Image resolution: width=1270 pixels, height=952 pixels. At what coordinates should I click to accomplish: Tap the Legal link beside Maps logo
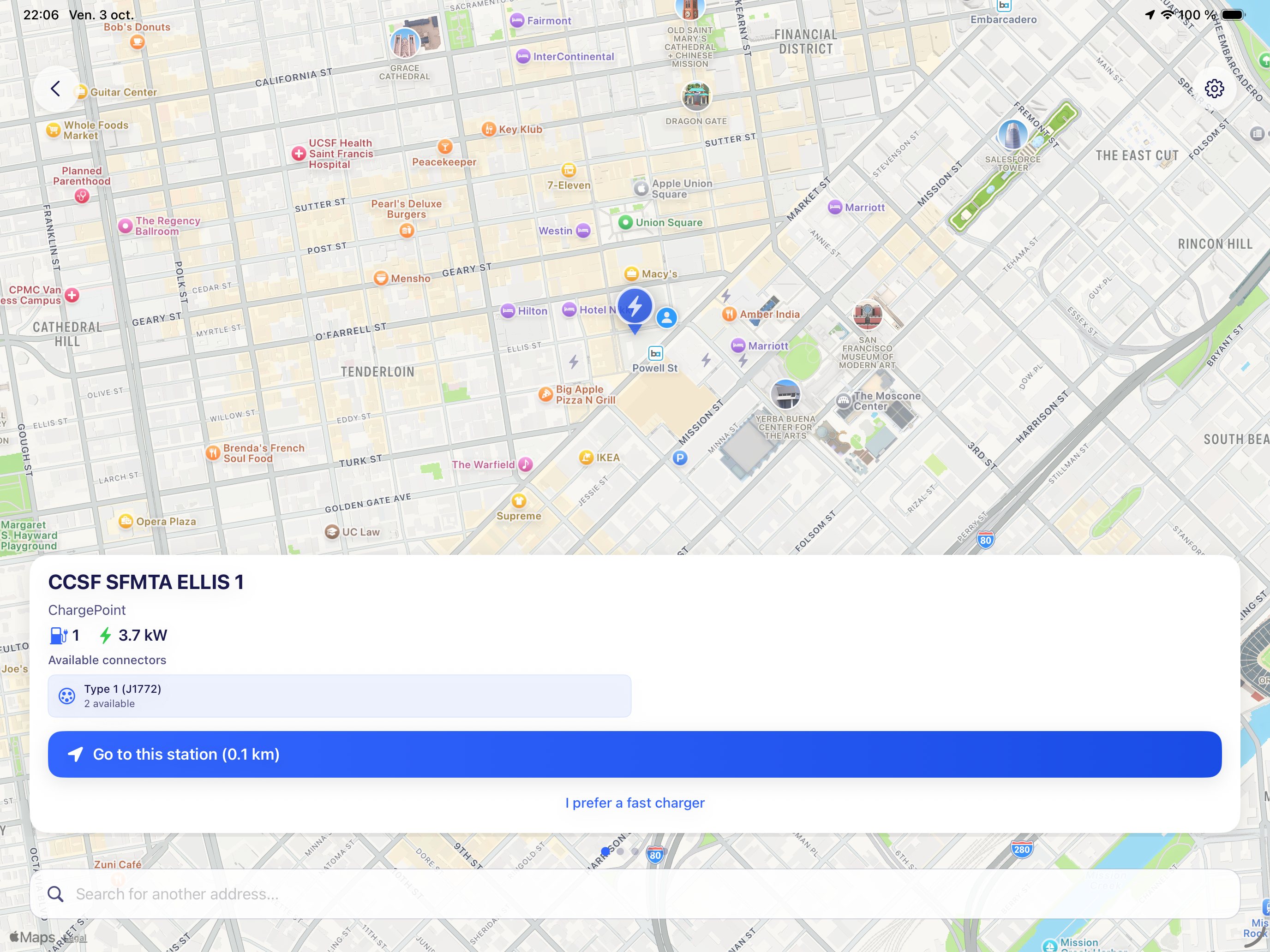pos(75,938)
